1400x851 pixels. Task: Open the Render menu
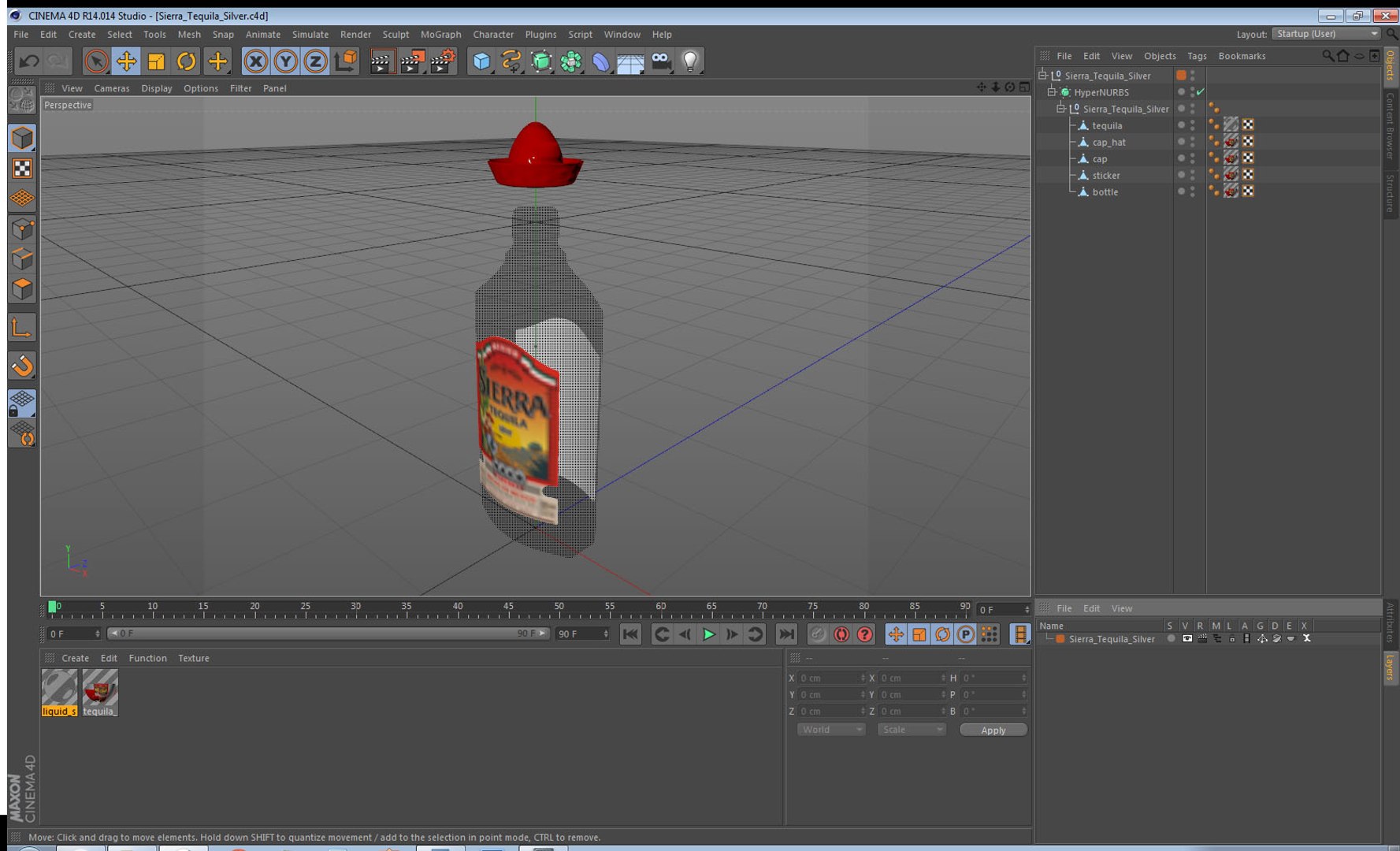coord(355,35)
